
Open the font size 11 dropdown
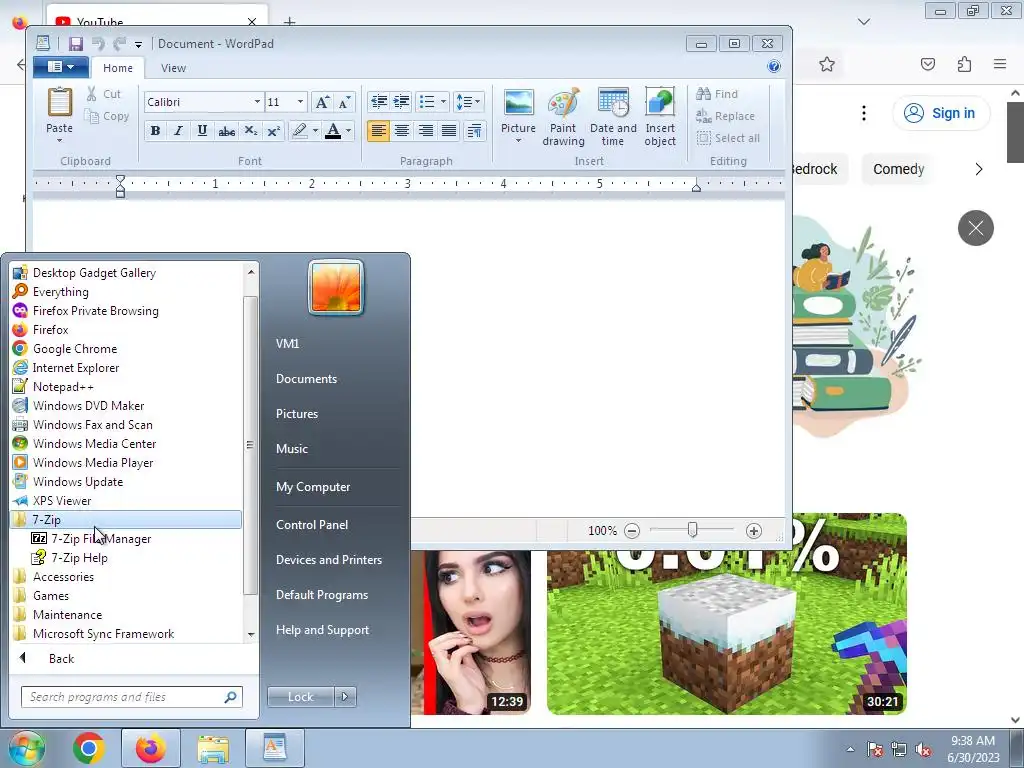click(x=300, y=102)
